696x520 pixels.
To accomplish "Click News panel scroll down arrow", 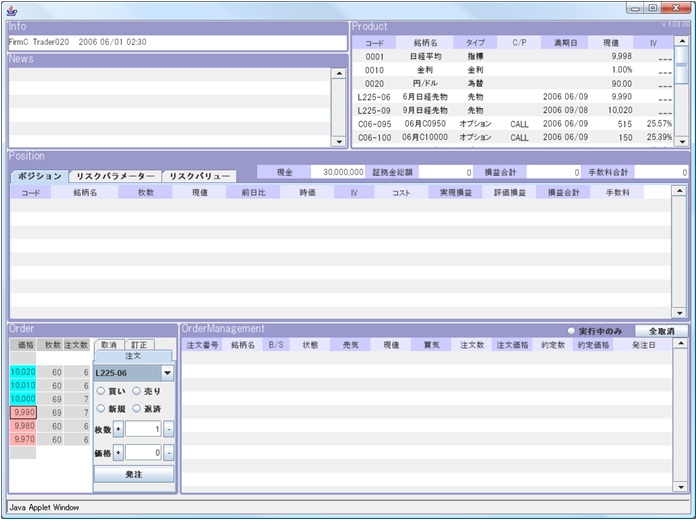I will point(339,142).
